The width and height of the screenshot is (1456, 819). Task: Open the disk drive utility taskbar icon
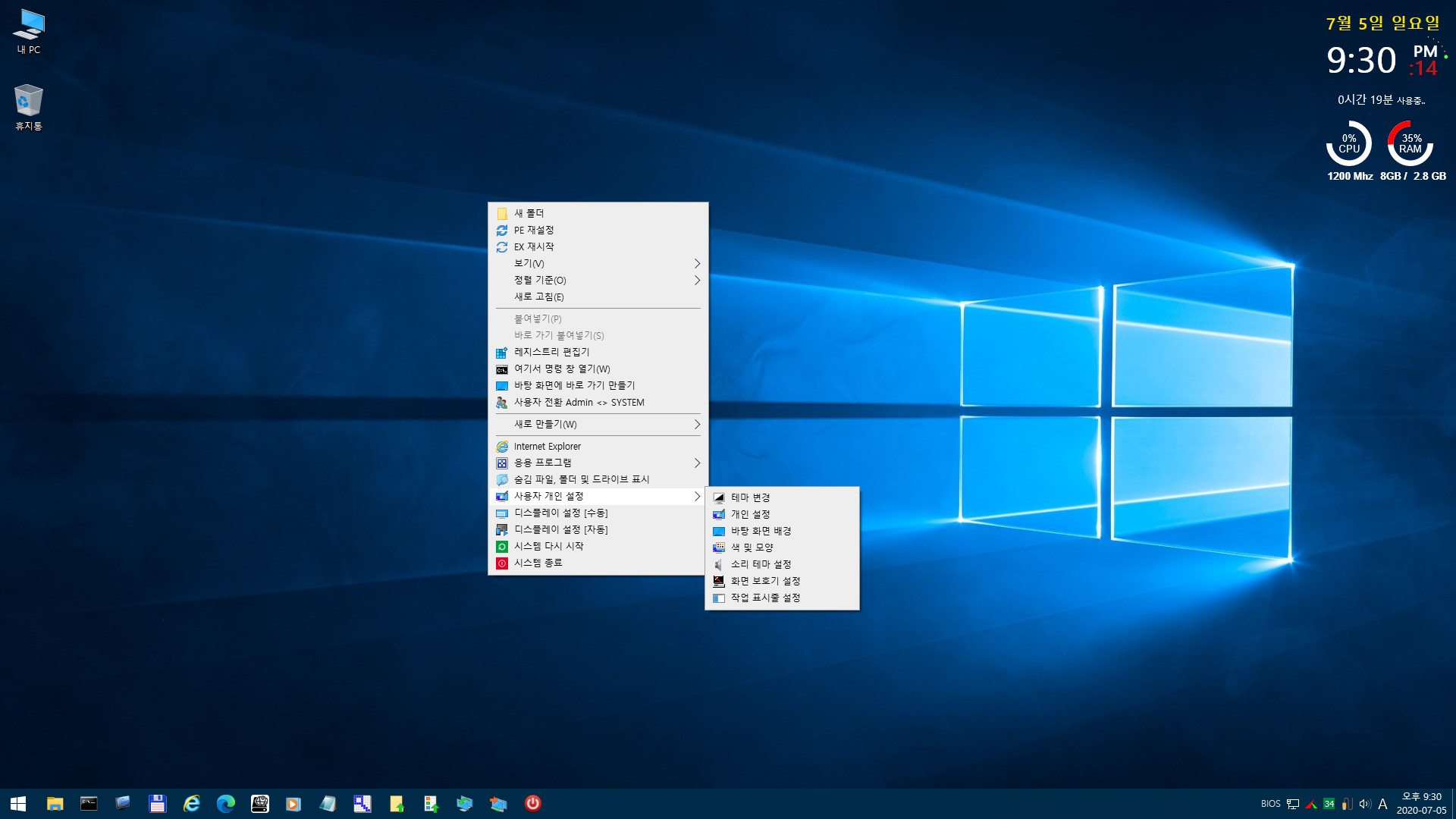(260, 803)
